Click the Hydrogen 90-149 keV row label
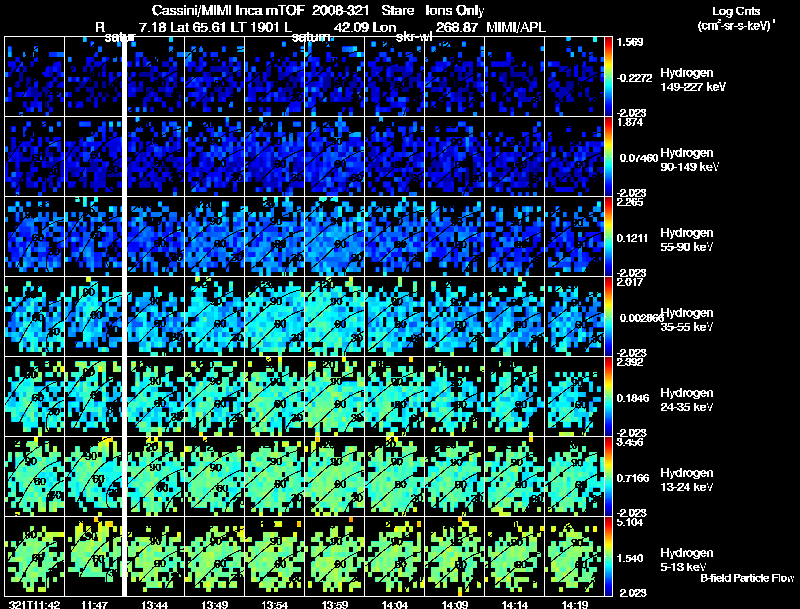The image size is (800, 609). (x=689, y=160)
